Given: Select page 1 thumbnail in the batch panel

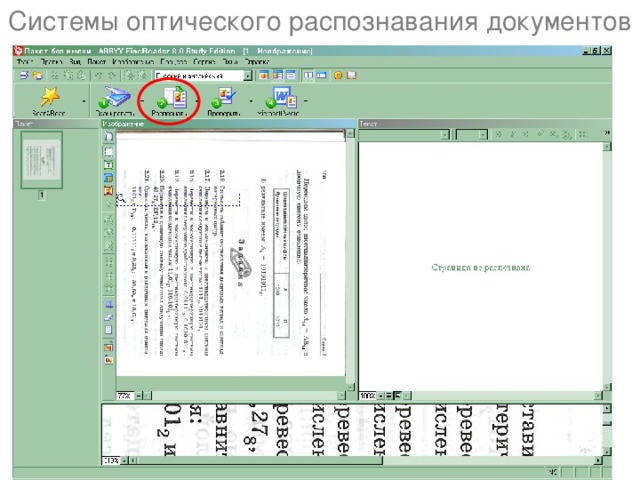Looking at the screenshot, I should coord(42,160).
